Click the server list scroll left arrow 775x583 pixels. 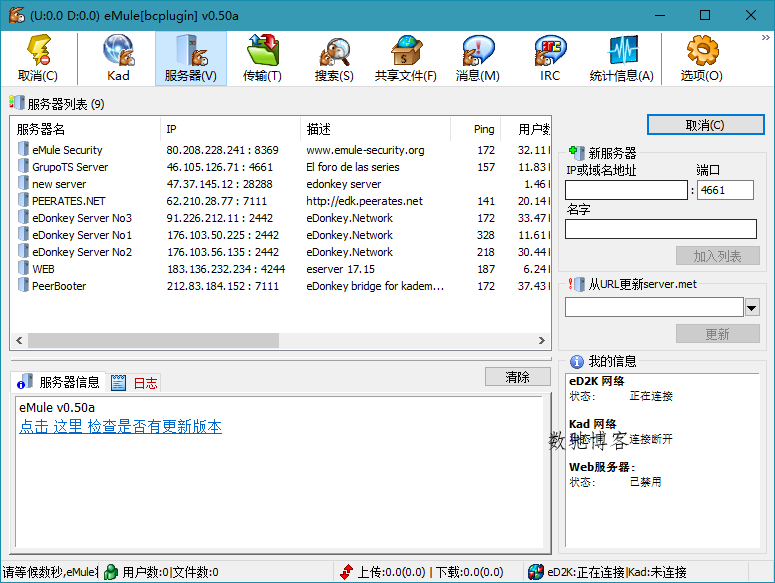tap(19, 340)
